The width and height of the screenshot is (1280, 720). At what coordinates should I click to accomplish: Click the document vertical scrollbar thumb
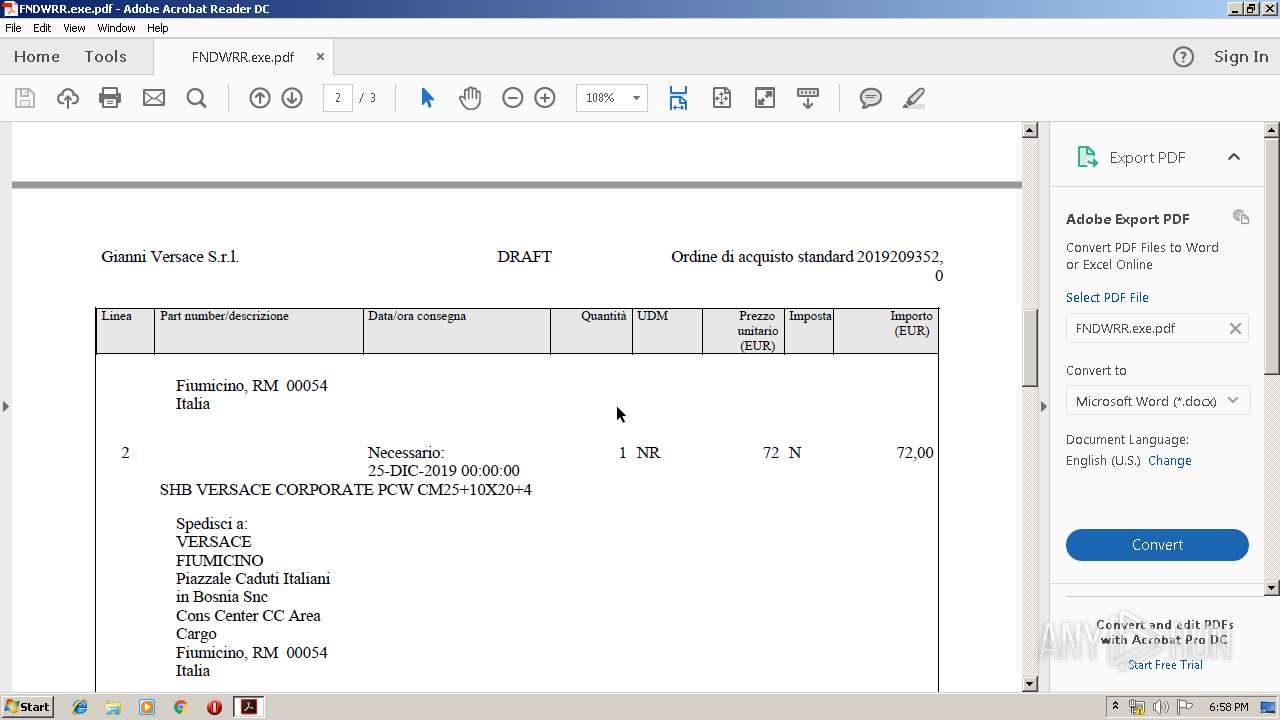pos(1030,348)
